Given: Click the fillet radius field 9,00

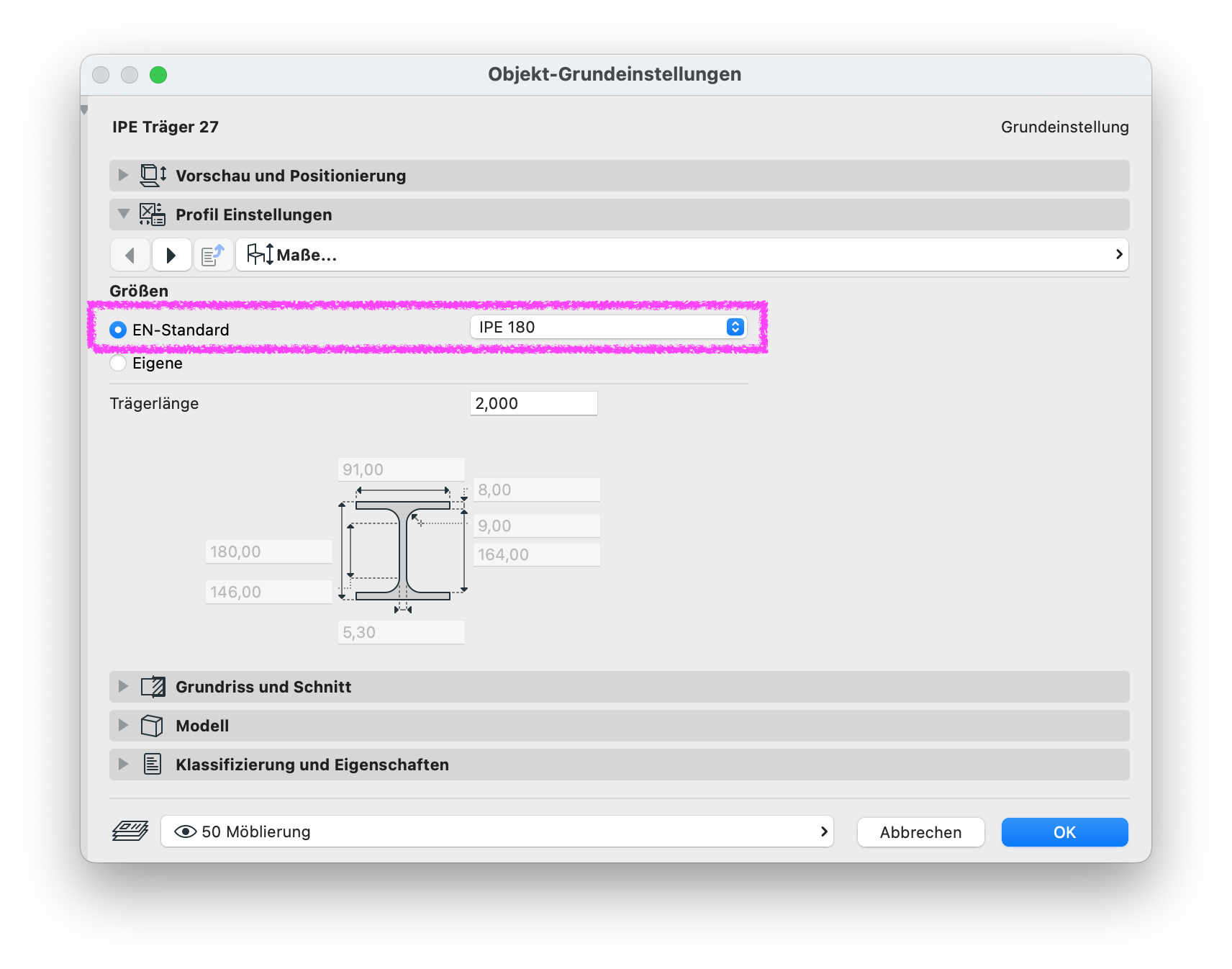Looking at the screenshot, I should coord(537,526).
